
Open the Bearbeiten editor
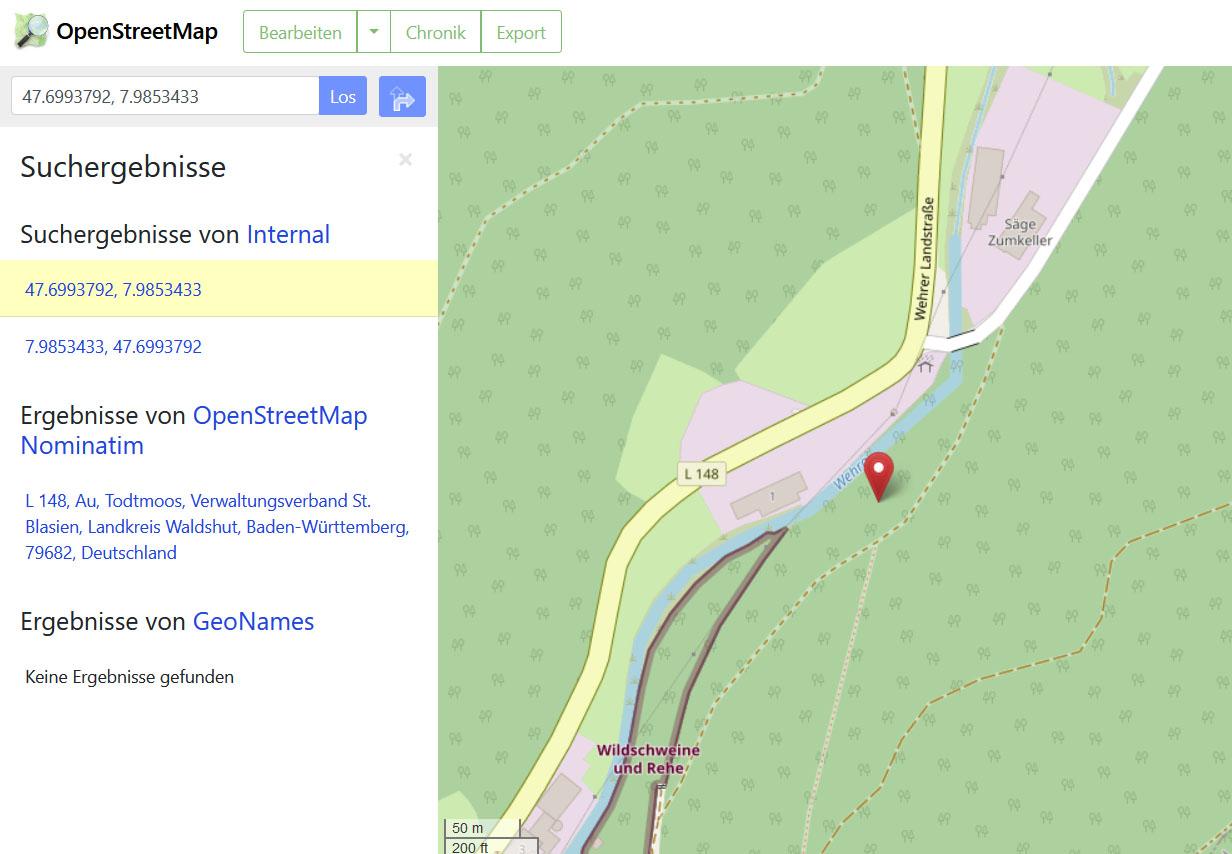click(x=300, y=32)
